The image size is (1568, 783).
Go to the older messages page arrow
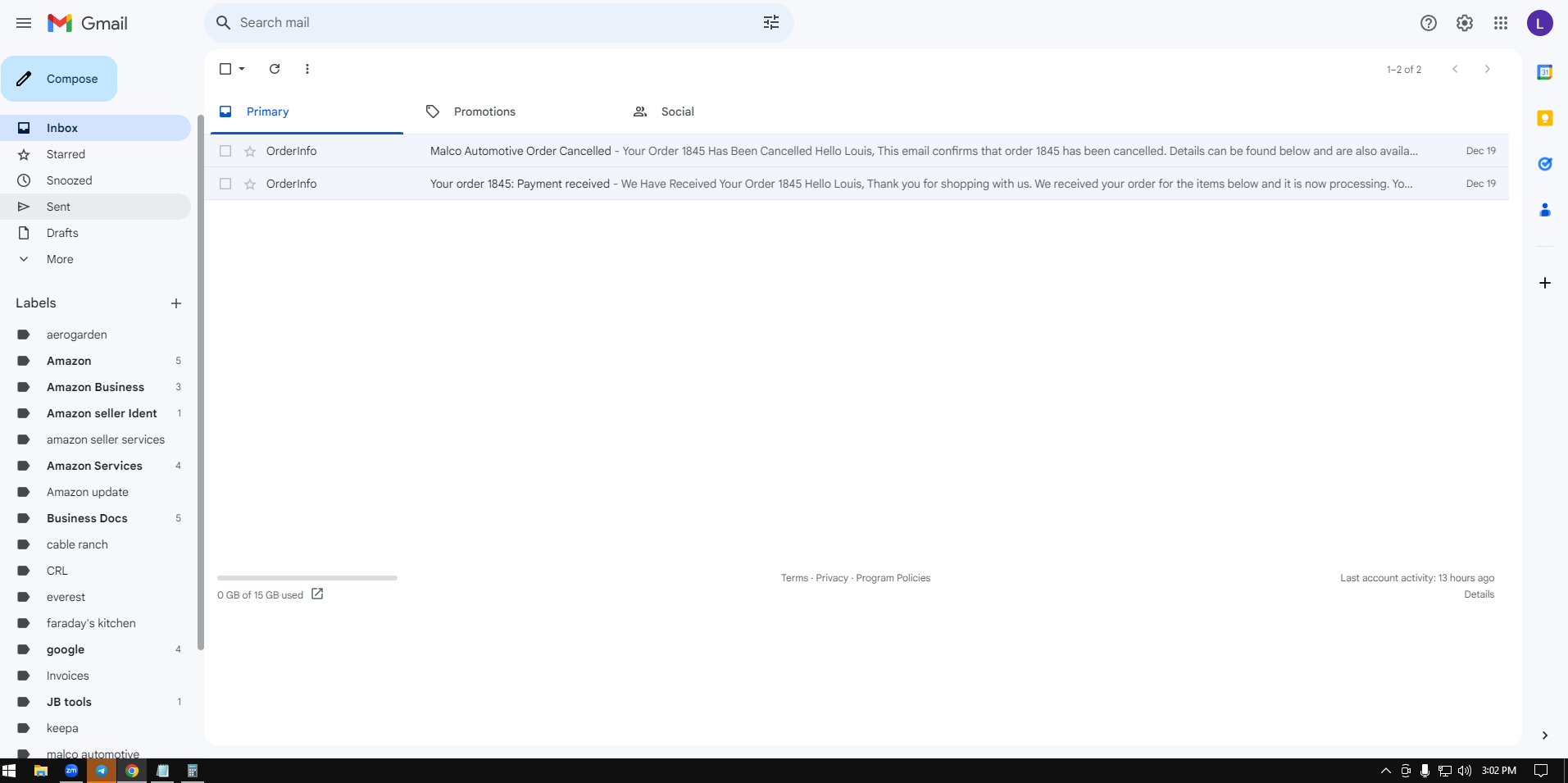[x=1488, y=69]
